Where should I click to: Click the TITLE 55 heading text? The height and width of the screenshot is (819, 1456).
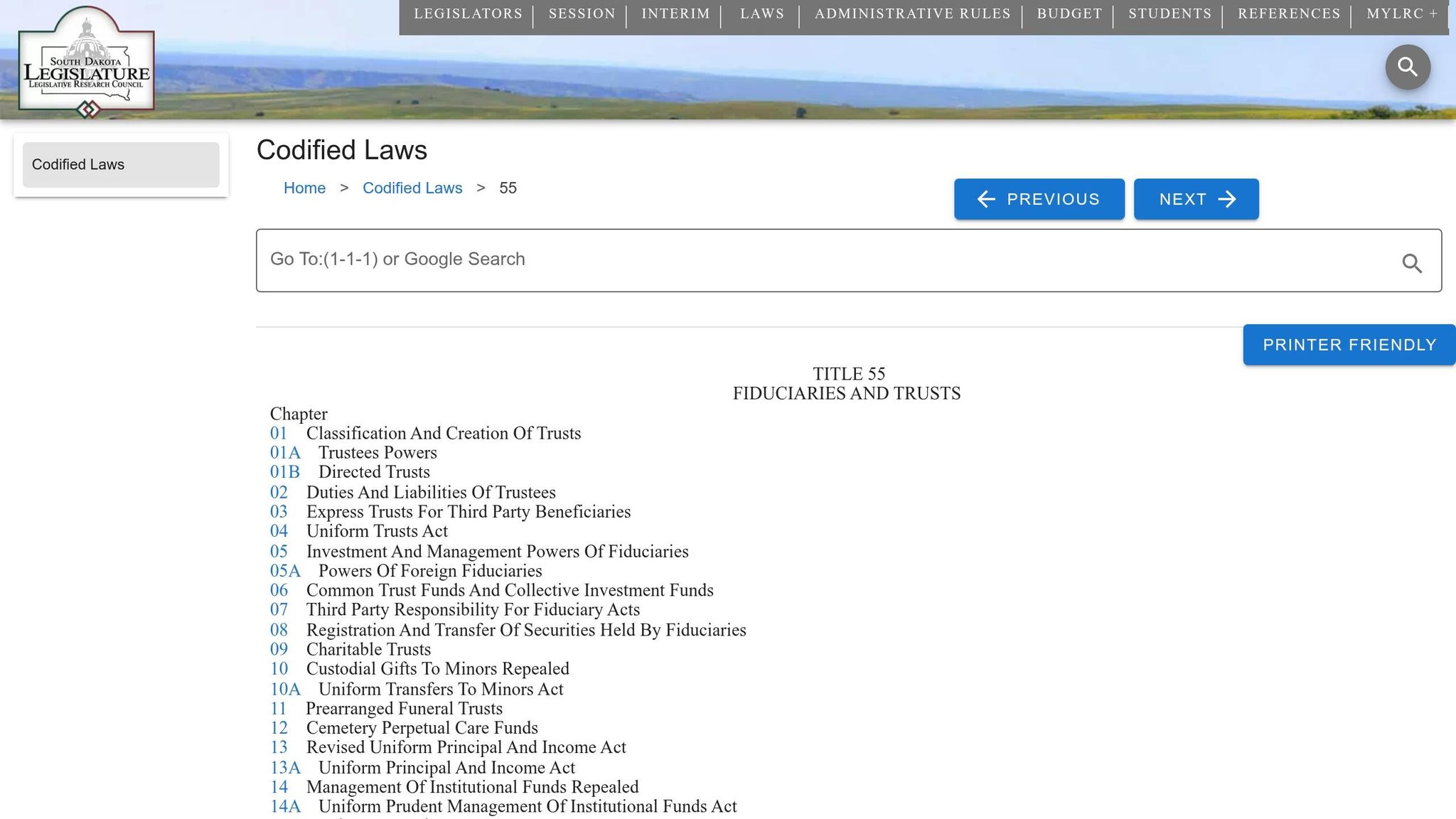click(x=849, y=374)
